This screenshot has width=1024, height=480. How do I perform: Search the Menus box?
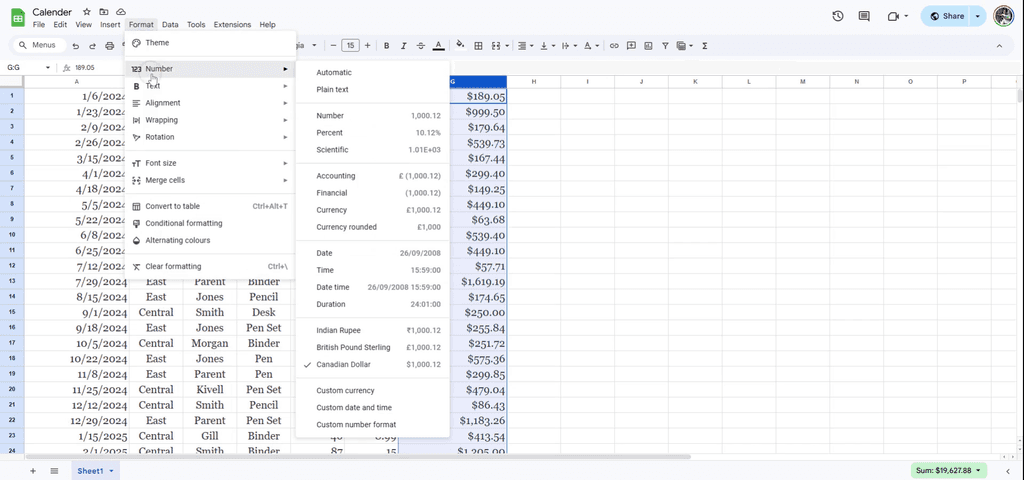(x=40, y=46)
